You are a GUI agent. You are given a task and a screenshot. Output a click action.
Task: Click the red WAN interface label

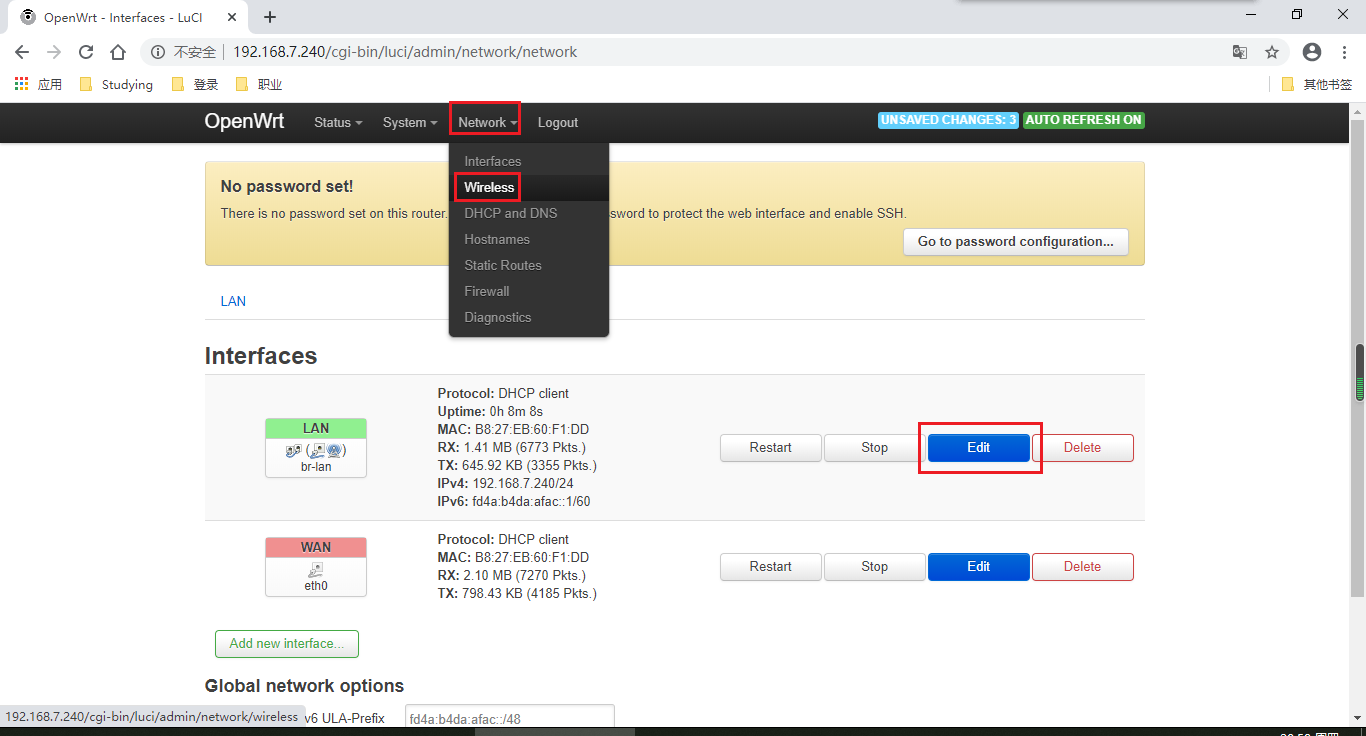click(316, 547)
